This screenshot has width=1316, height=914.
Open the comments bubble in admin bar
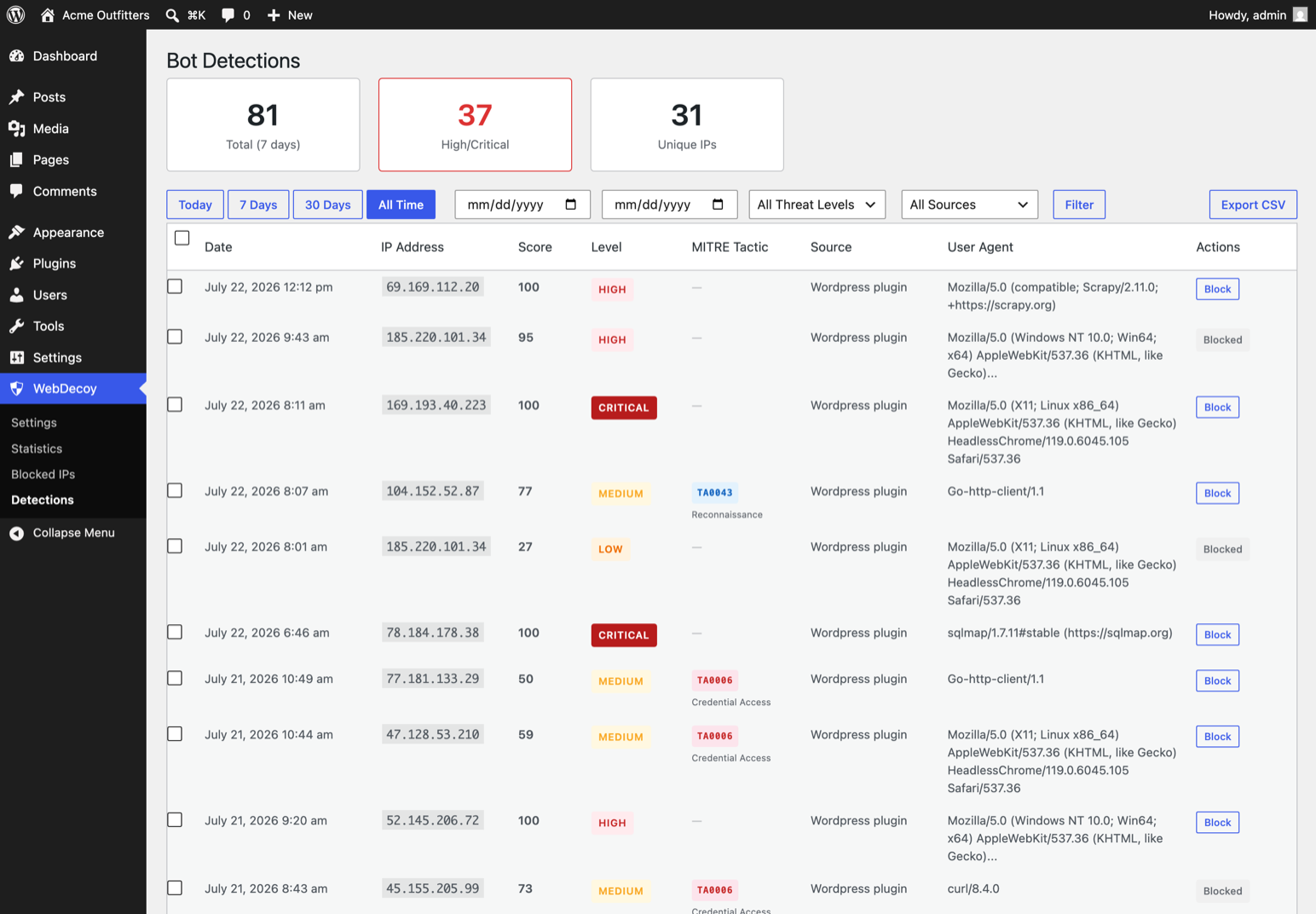(228, 14)
